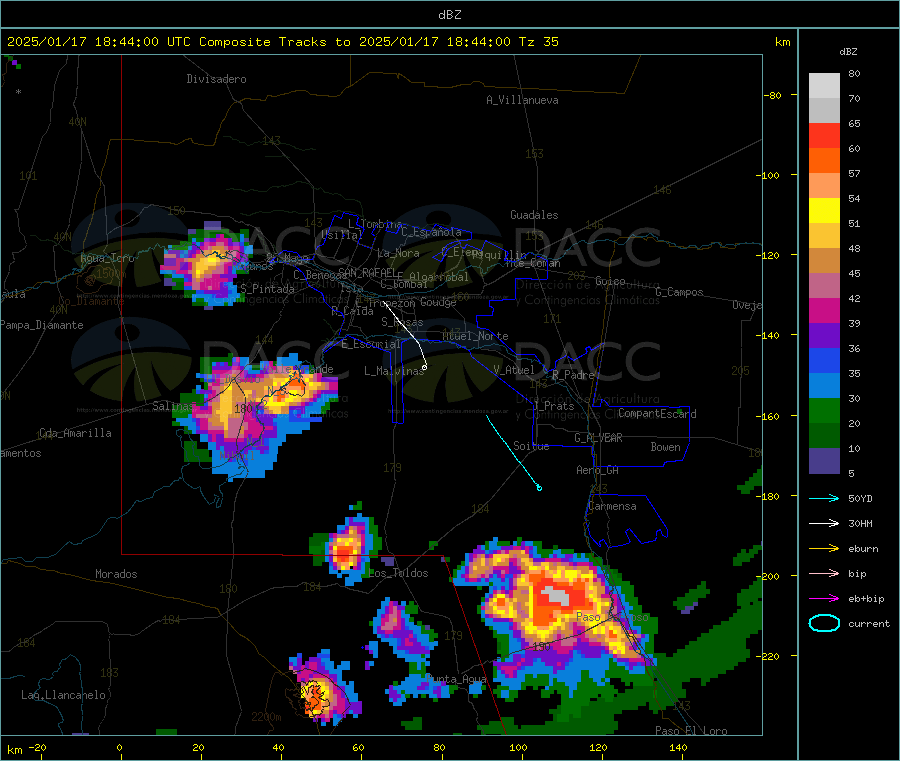Click the 36 dBZ blue swatch
The height and width of the screenshot is (761, 900).
tap(824, 360)
